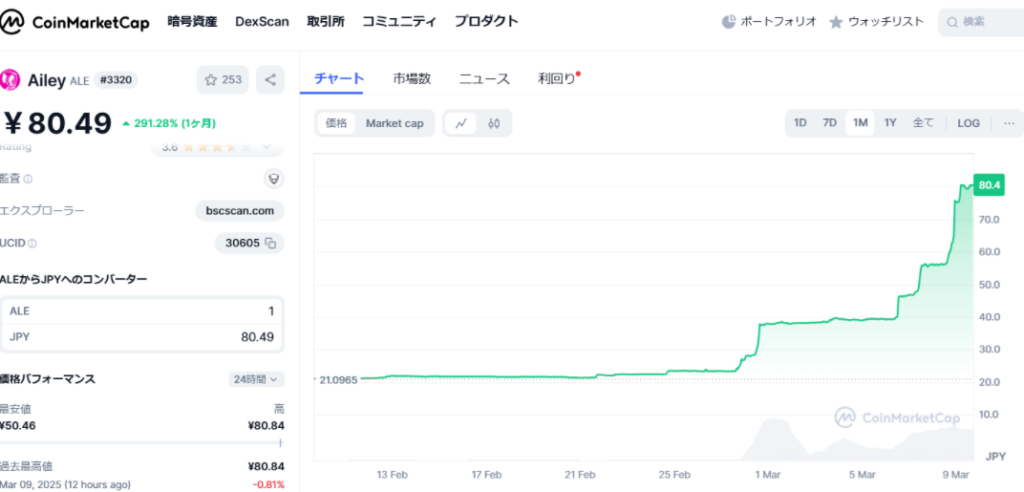Expand the Rating dropdown chevron
This screenshot has width=1024, height=492.
click(x=266, y=148)
